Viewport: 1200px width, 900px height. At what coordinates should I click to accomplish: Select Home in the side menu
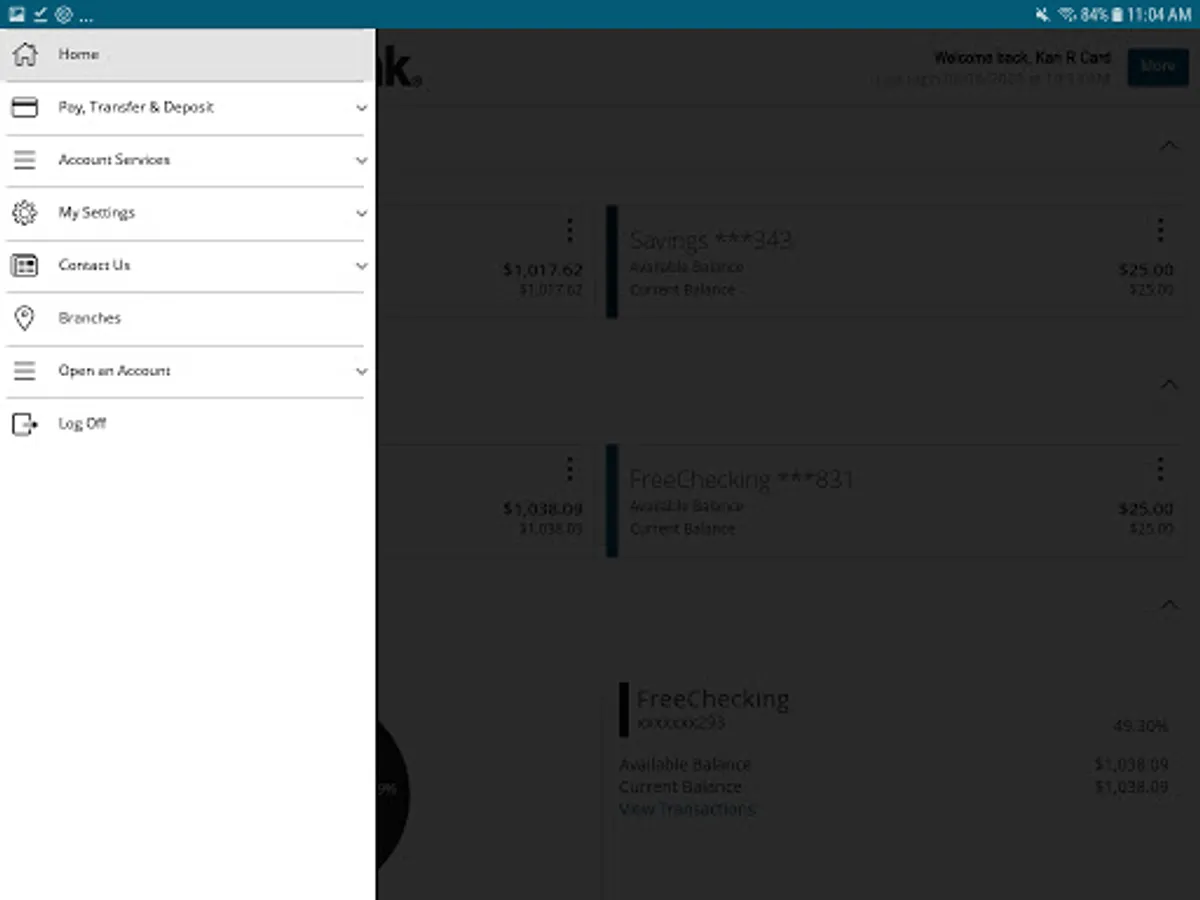point(188,54)
